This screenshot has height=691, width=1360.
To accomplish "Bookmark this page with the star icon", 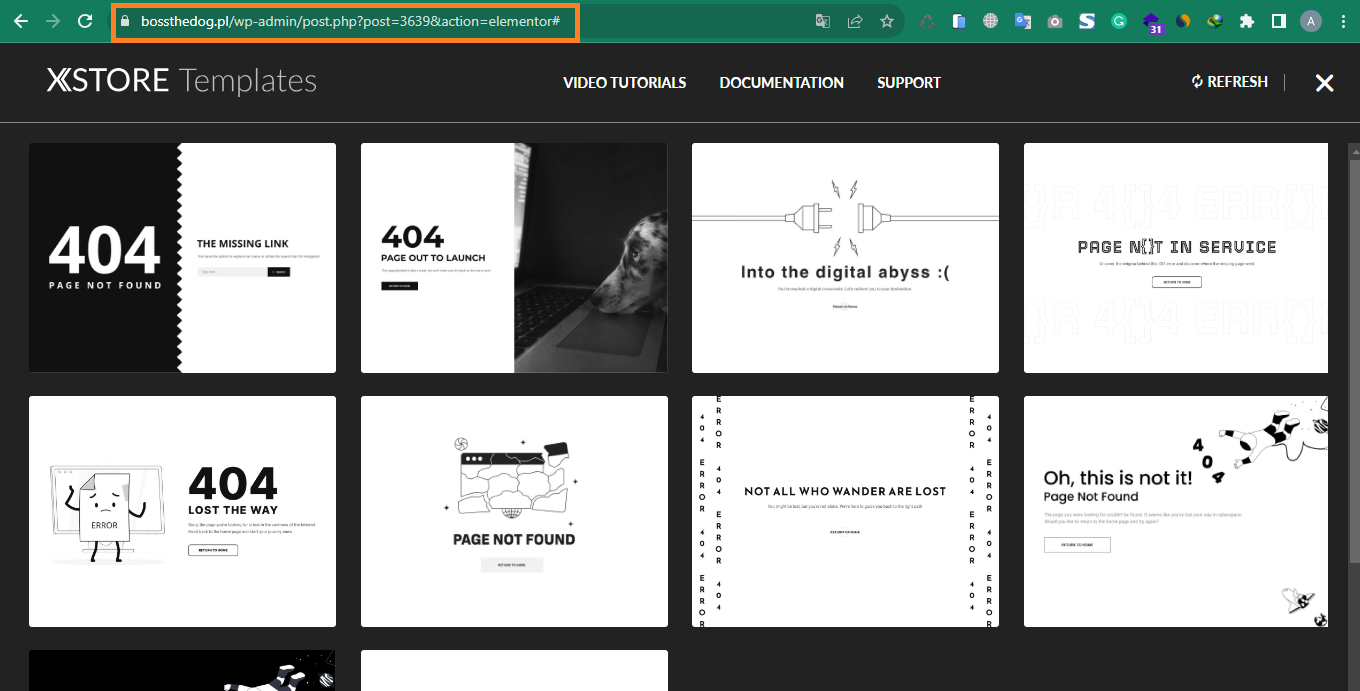I will tap(887, 21).
